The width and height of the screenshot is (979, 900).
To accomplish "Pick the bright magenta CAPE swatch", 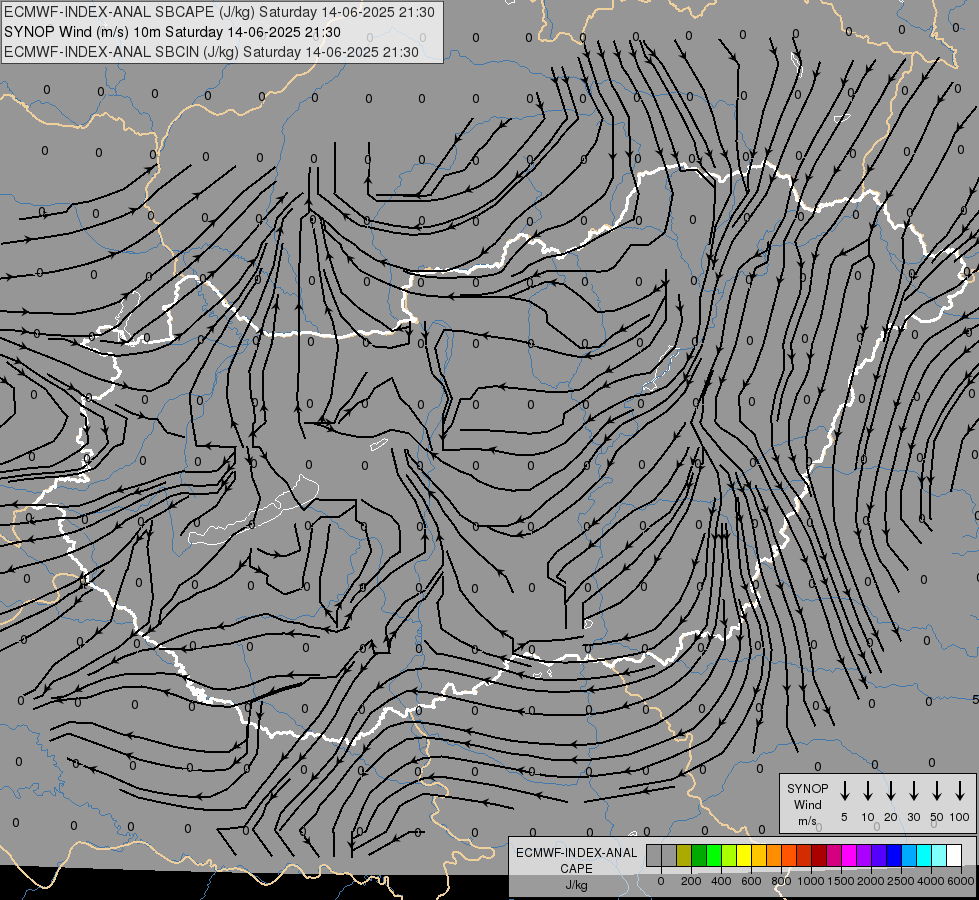I will click(x=849, y=855).
